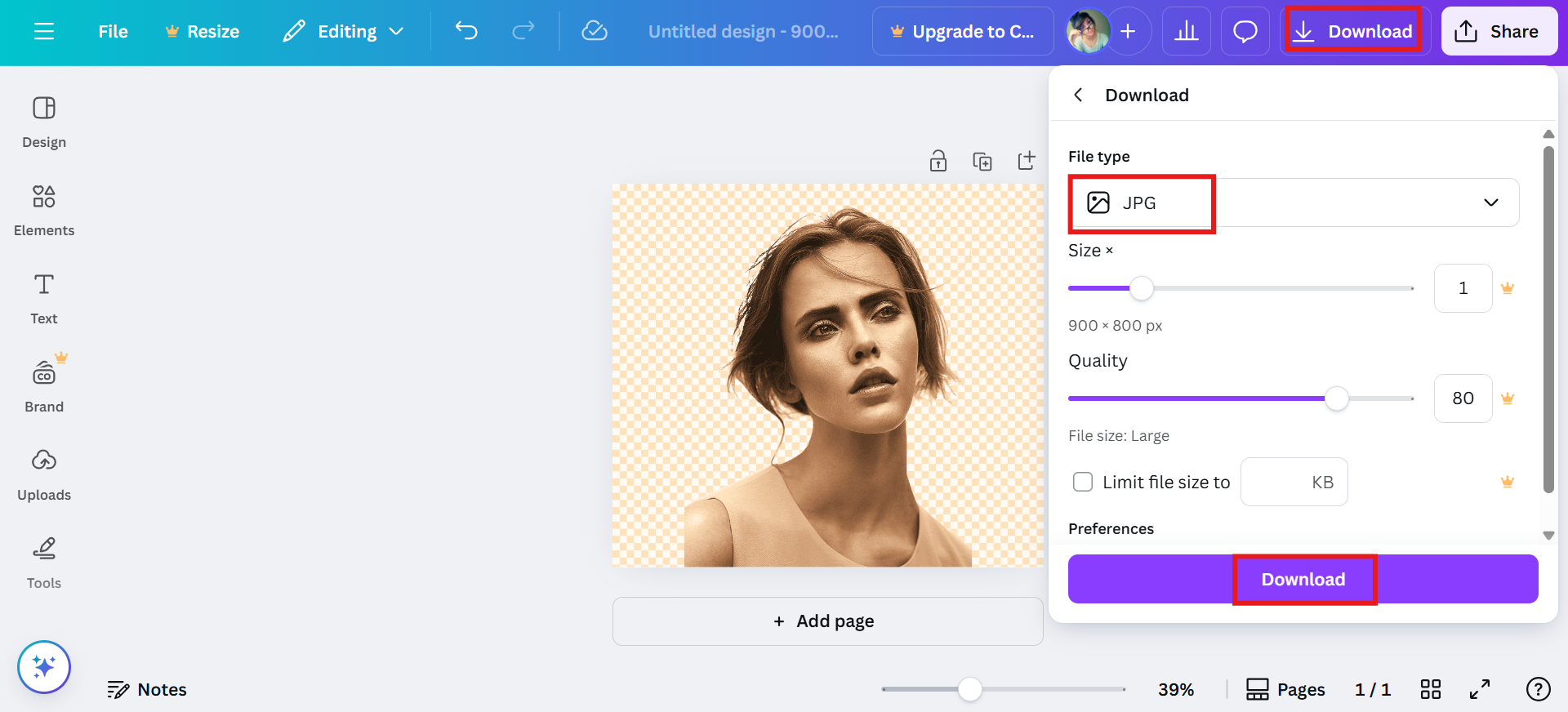Open the Design side panel

pyautogui.click(x=44, y=122)
